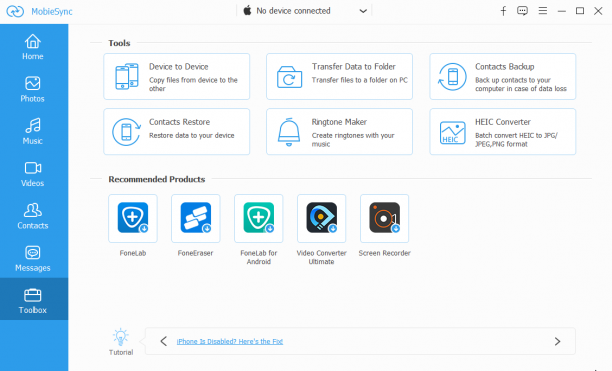Click the HEIC image icon
This screenshot has width=612, height=371.
click(x=452, y=133)
